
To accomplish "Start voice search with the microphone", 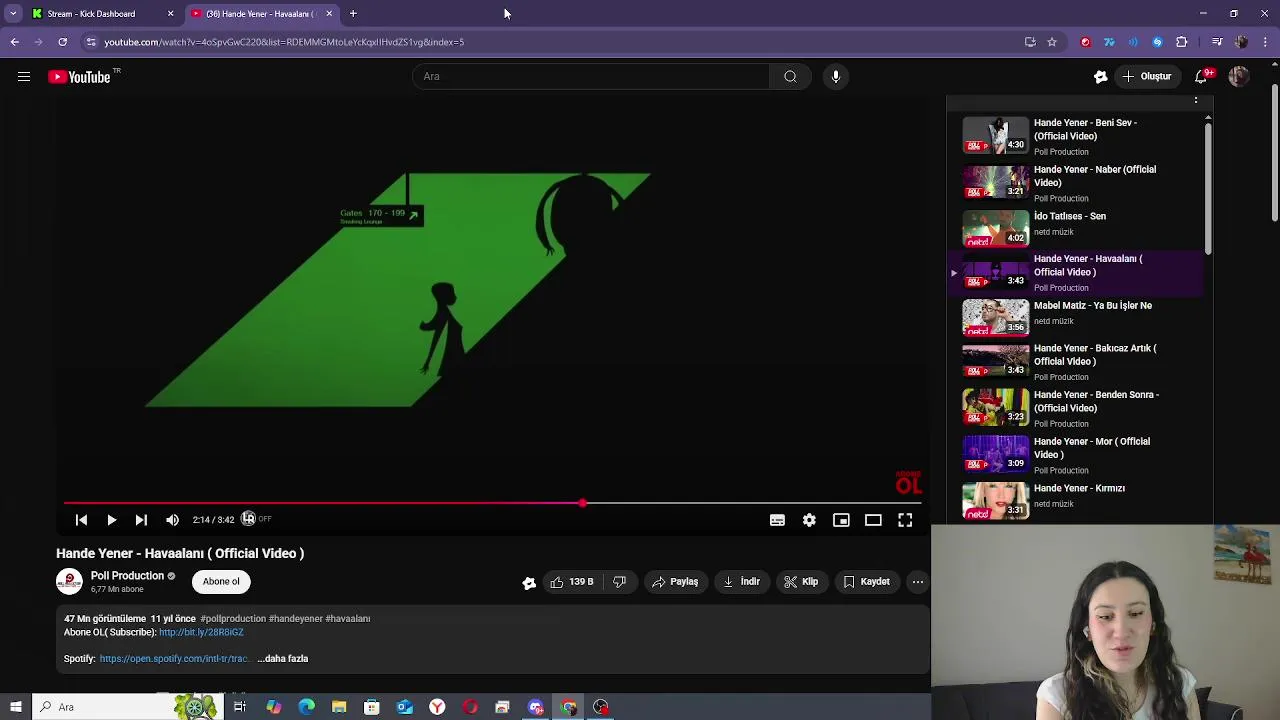I will click(836, 76).
